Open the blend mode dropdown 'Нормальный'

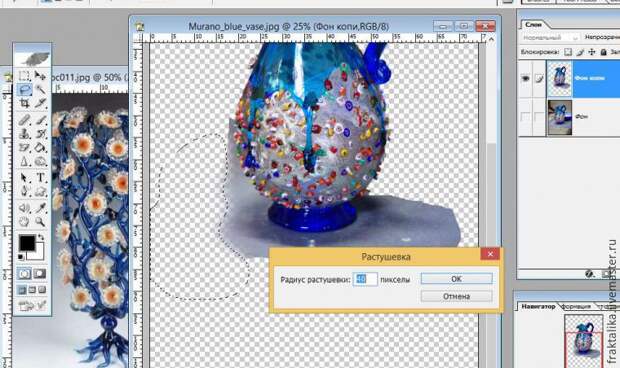pos(550,38)
